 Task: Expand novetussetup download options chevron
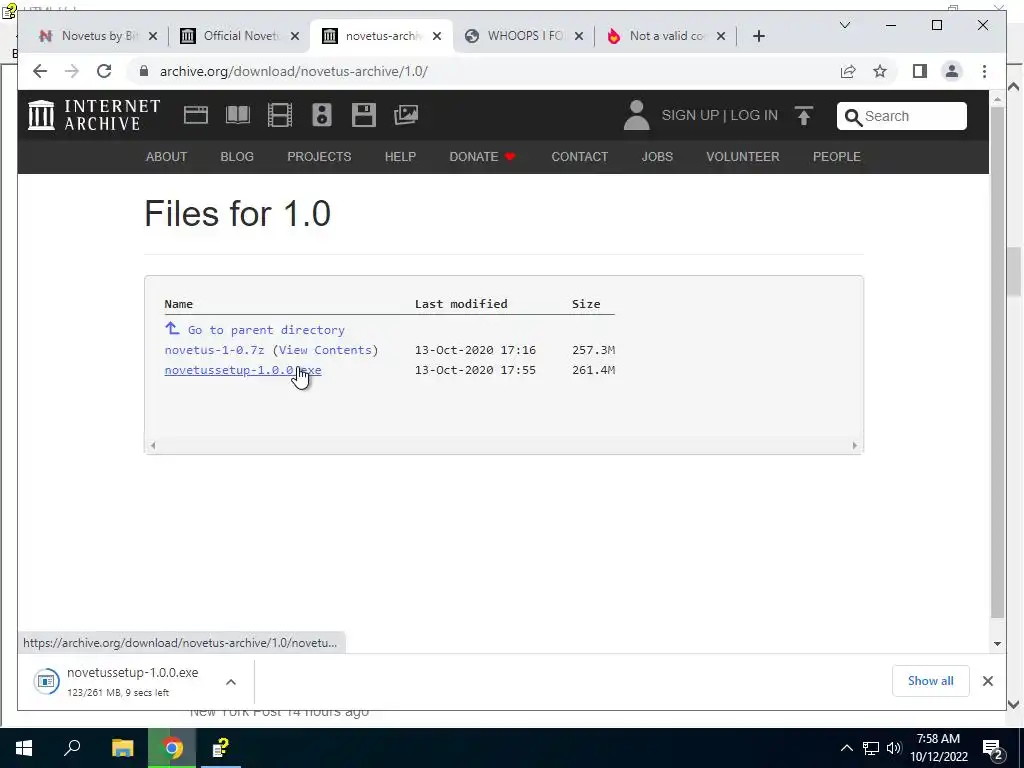231,682
